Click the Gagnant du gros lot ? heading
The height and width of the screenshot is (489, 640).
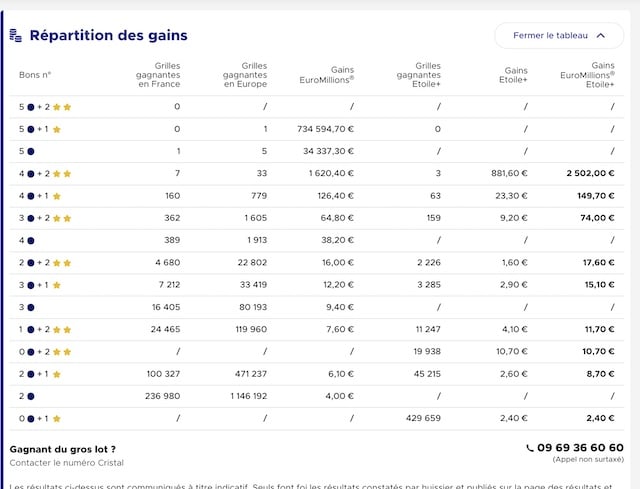pos(63,449)
